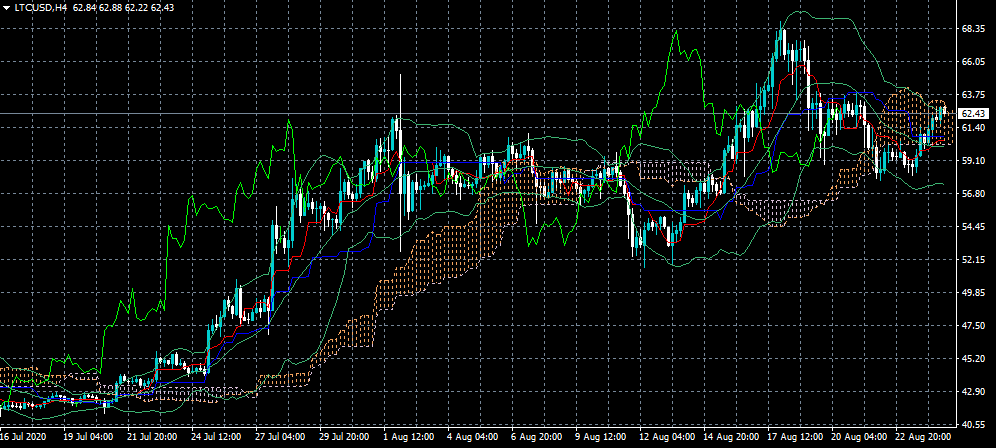The width and height of the screenshot is (996, 448).
Task: Click the 49.85 price axis label
Action: point(972,293)
